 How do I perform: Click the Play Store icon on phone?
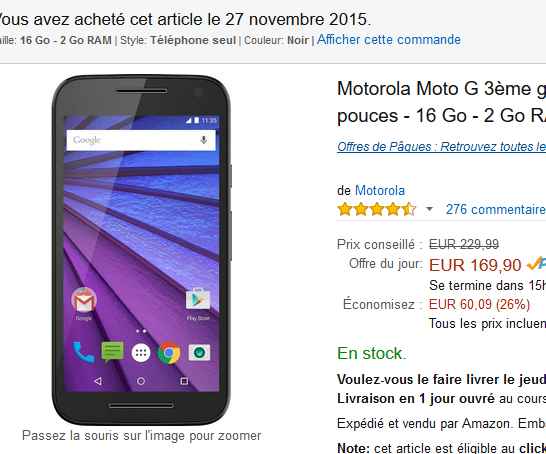click(x=198, y=299)
